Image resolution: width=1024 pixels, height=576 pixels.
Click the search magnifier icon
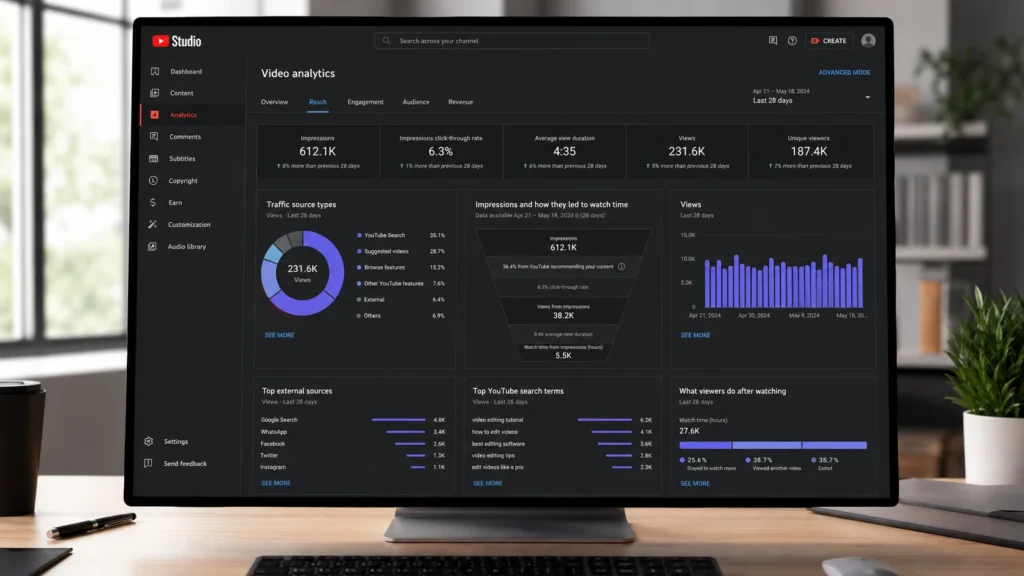(x=387, y=40)
